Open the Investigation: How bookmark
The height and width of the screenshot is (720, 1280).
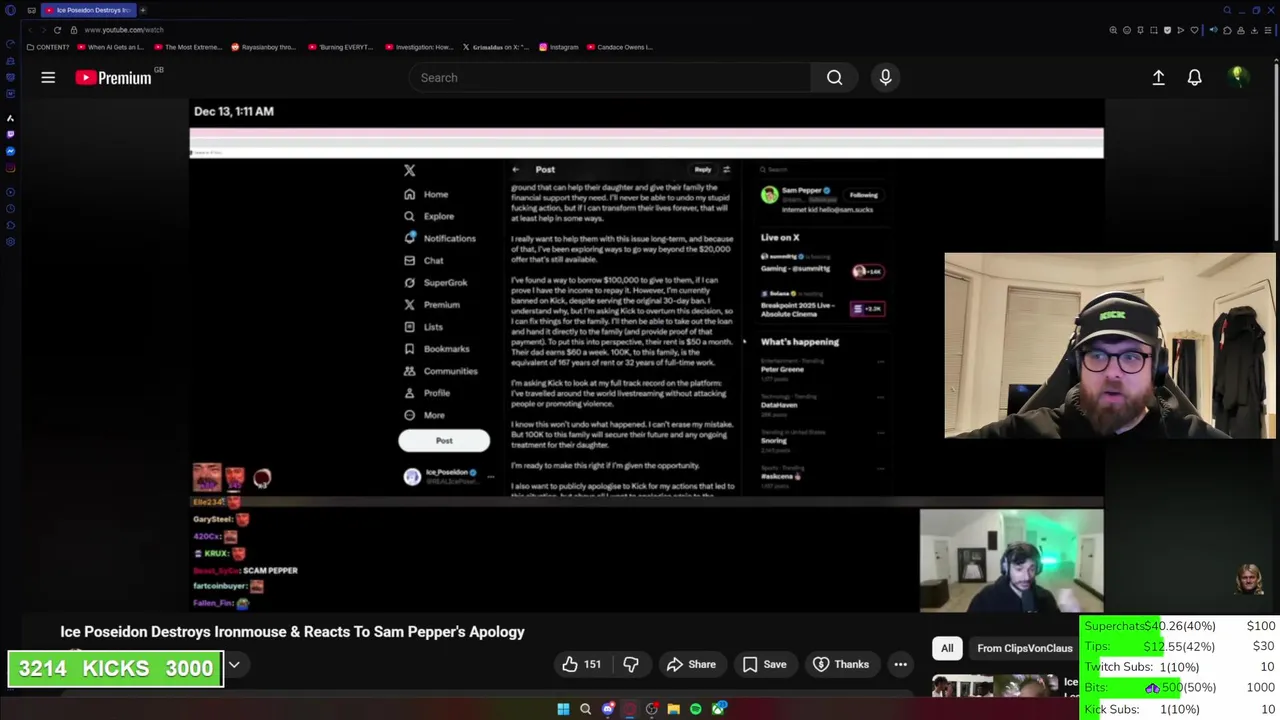[x=418, y=47]
